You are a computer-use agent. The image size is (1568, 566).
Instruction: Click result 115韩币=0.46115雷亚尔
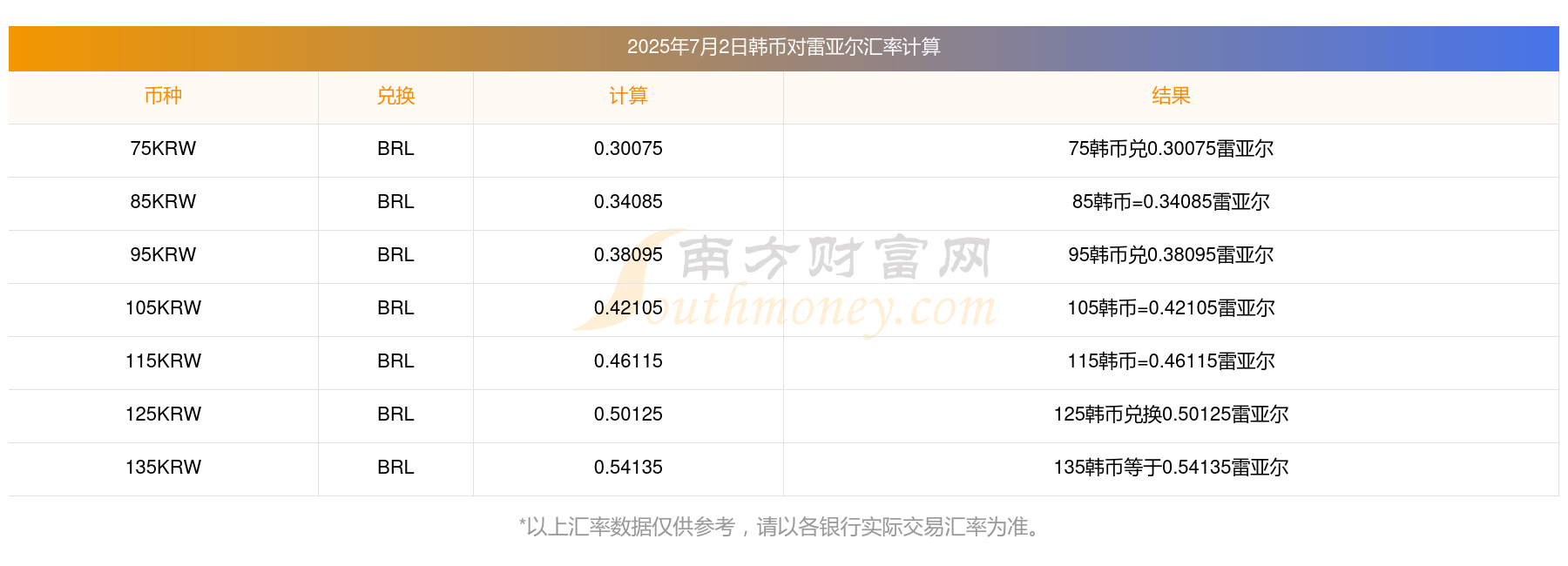[x=1171, y=361]
